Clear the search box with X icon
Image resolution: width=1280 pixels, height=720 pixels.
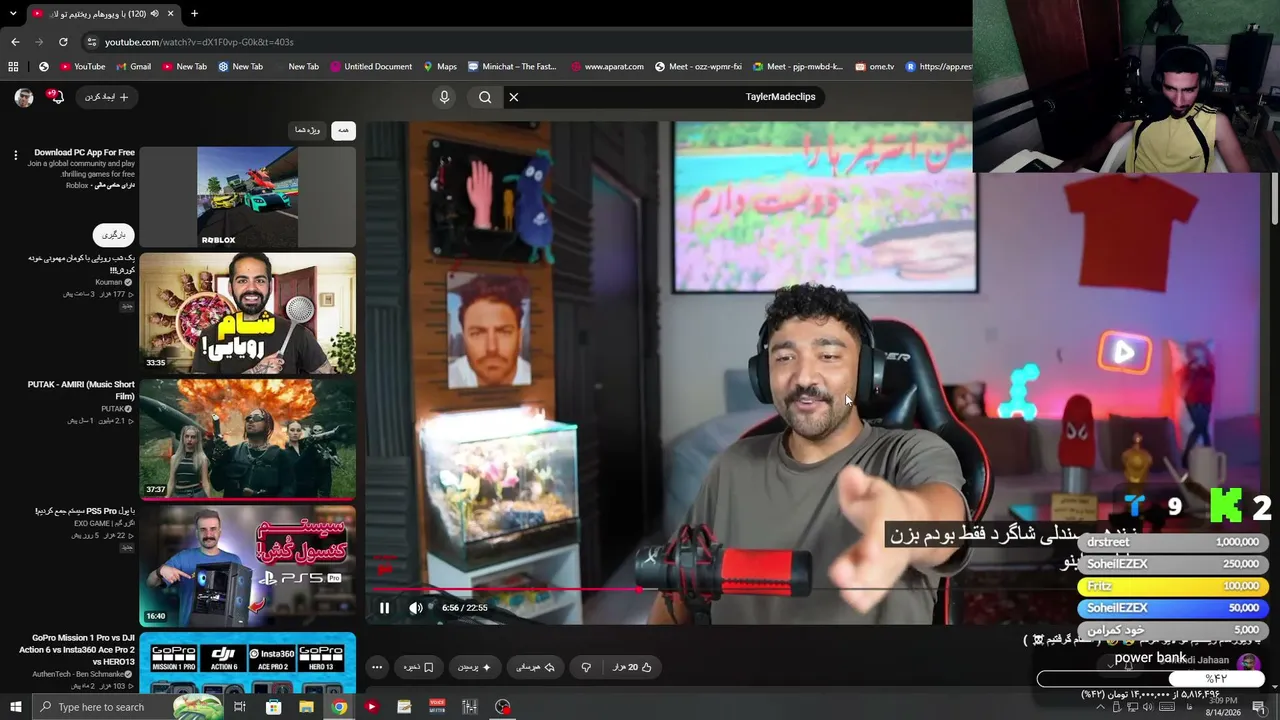[514, 97]
